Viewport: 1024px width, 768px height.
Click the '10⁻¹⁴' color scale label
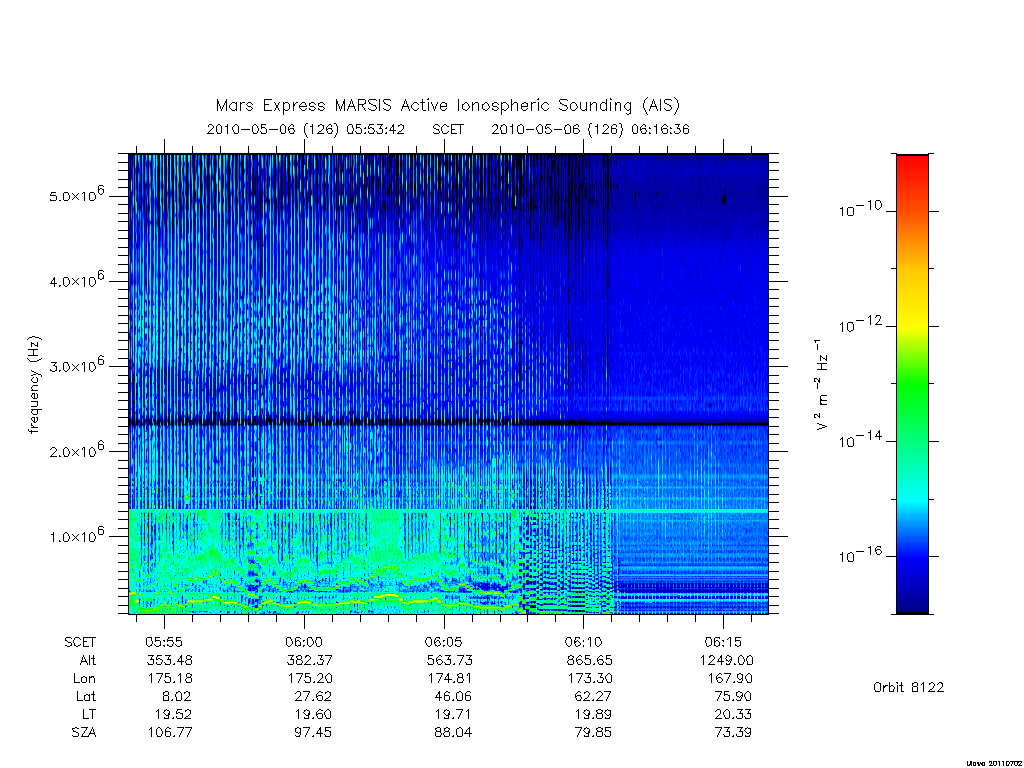[x=860, y=440]
